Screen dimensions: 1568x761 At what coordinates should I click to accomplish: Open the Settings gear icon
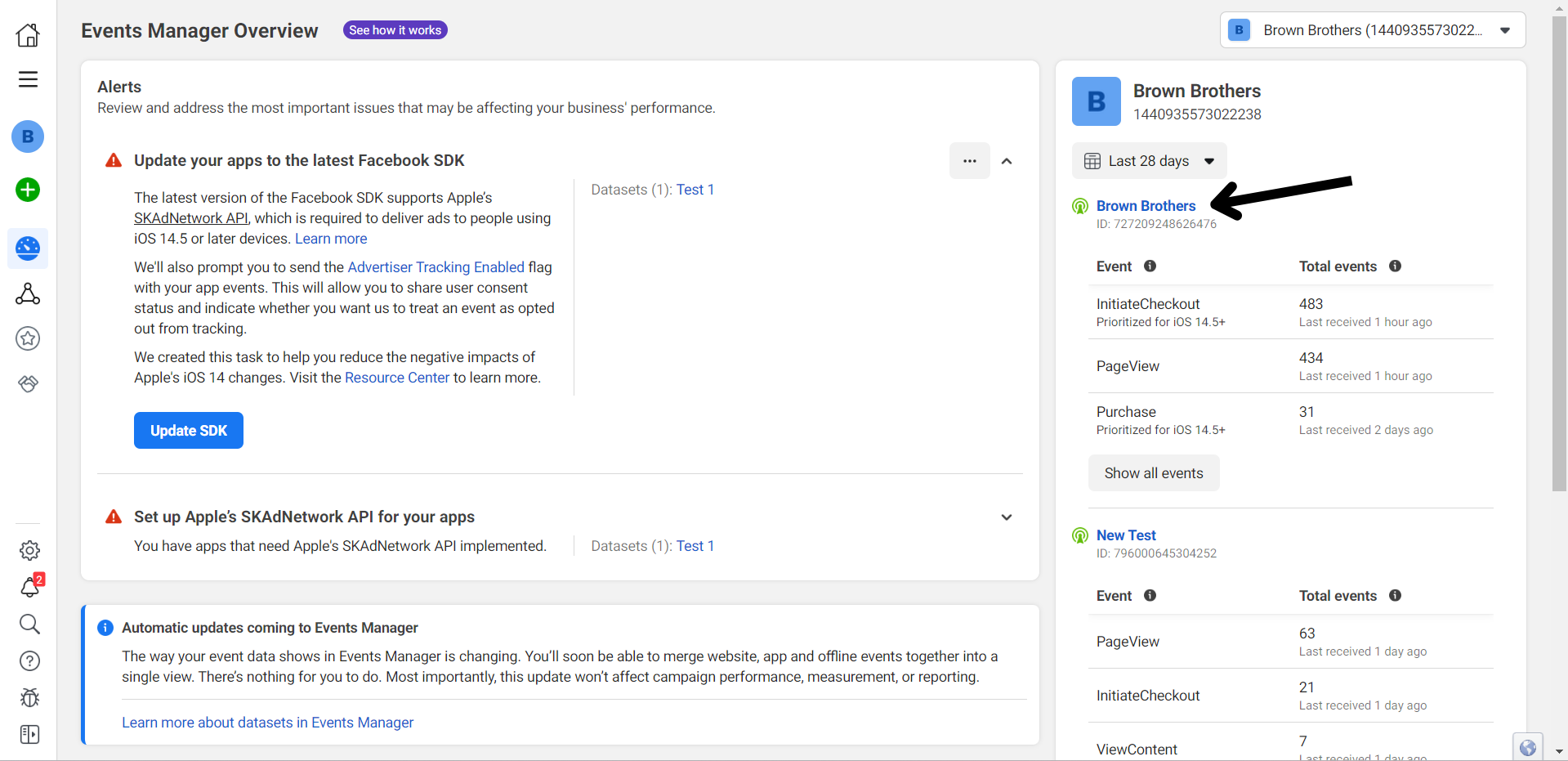29,550
